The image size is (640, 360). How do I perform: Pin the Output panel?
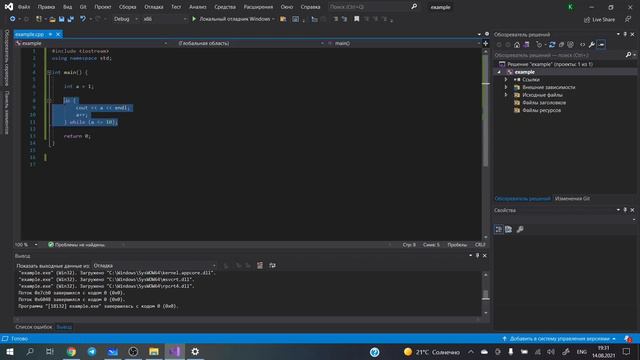tap(477, 256)
